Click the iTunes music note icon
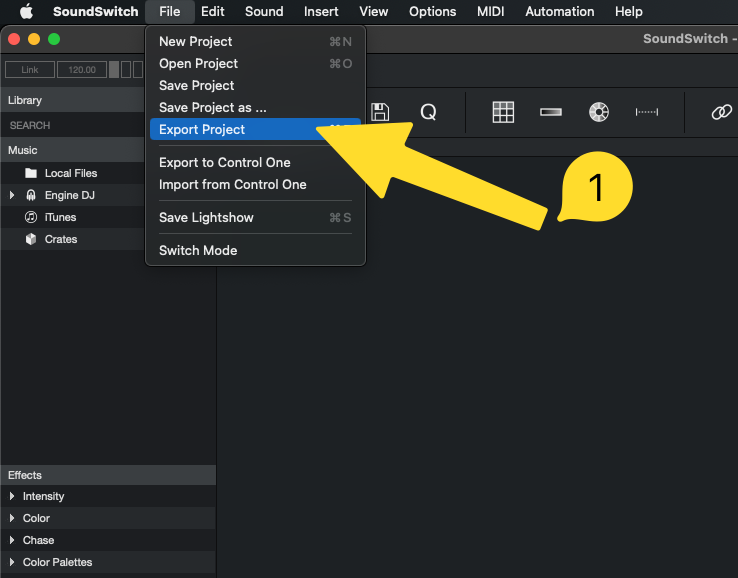This screenshot has height=578, width=738. coord(31,217)
